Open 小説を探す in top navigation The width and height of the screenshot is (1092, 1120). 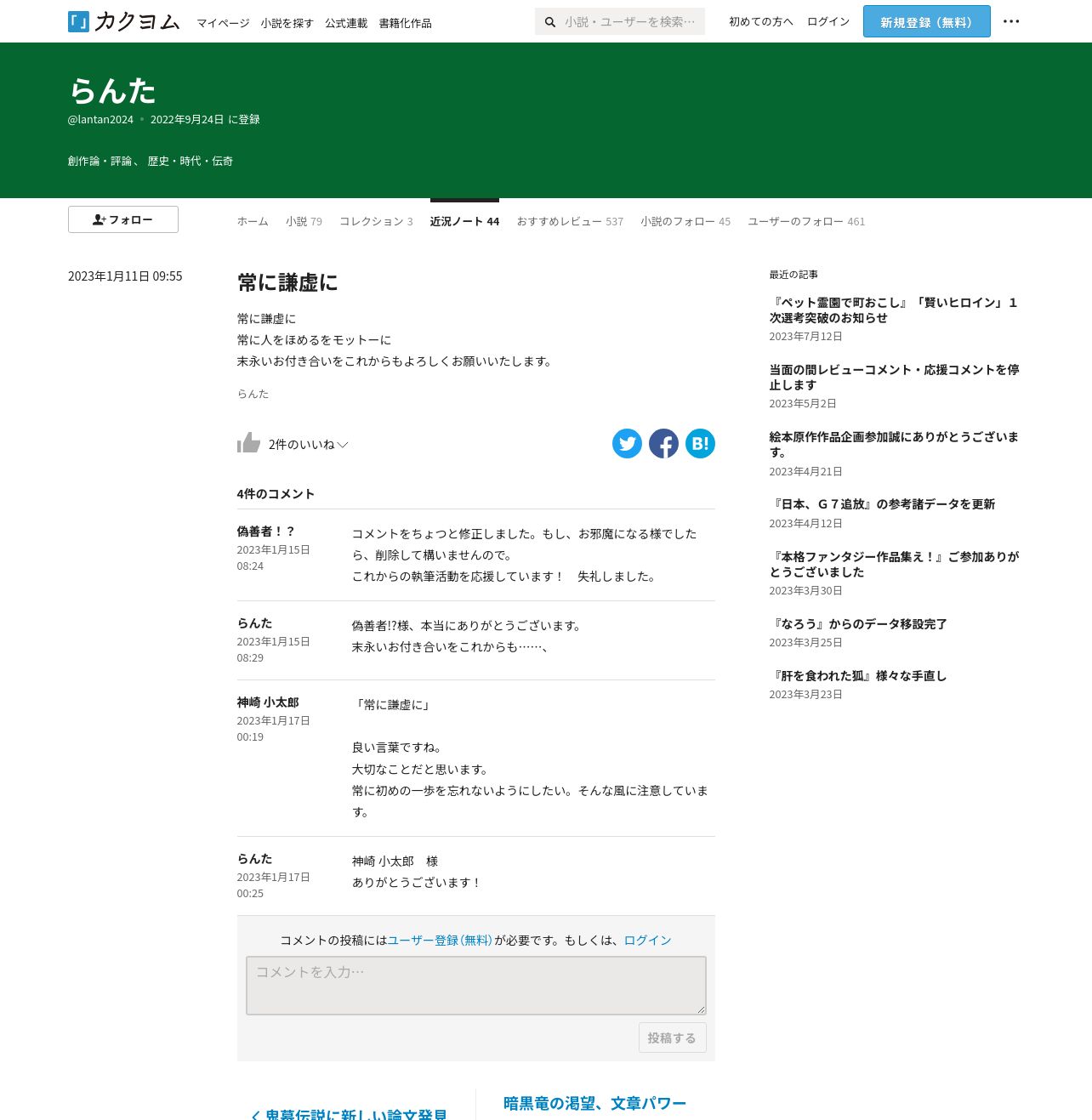pos(287,23)
